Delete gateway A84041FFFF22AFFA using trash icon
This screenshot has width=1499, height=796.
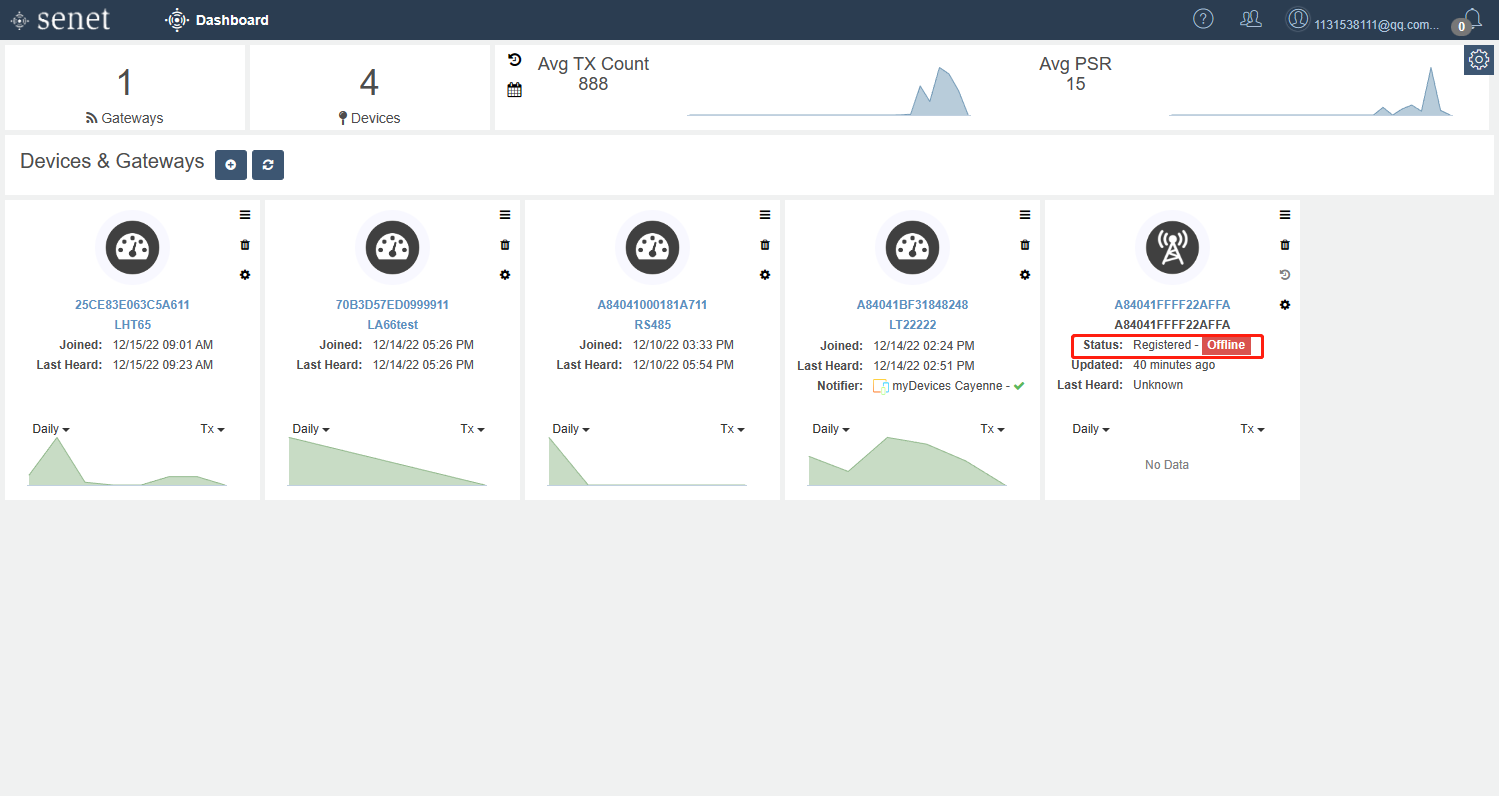(x=1285, y=245)
